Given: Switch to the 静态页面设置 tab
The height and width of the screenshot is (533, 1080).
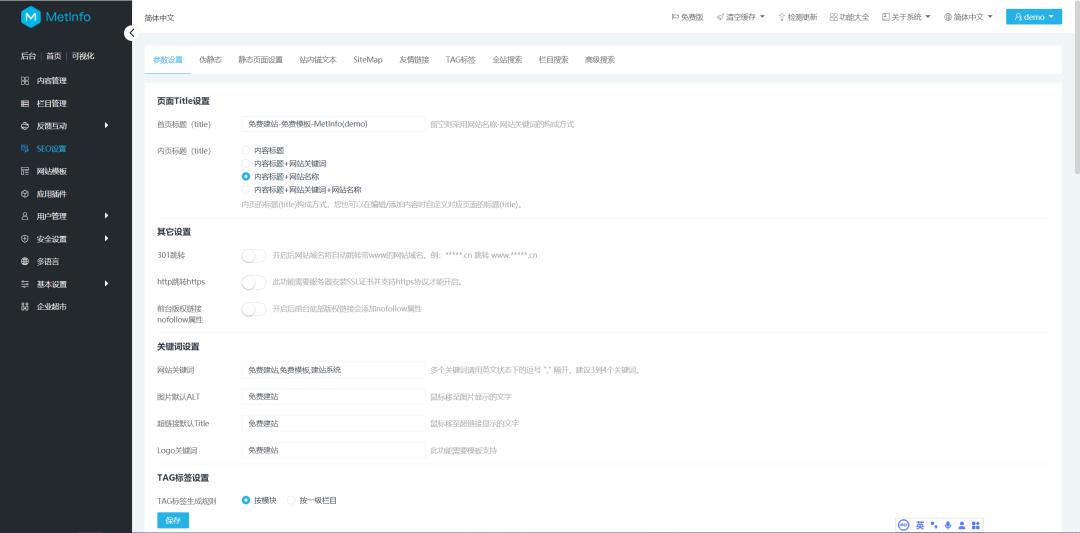Looking at the screenshot, I should pyautogui.click(x=260, y=60).
